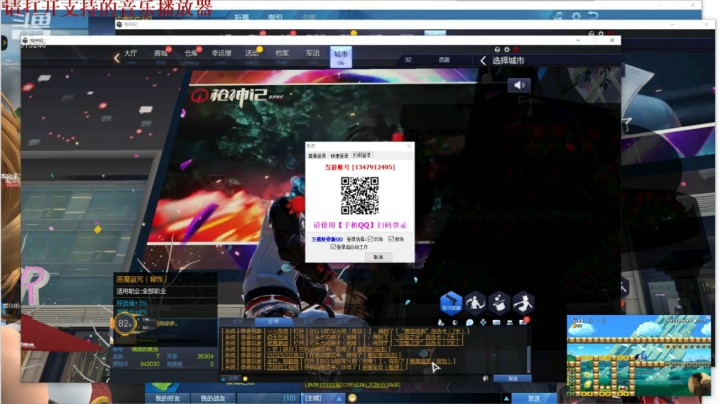Click the voice icon beside inner send button

click(x=485, y=379)
